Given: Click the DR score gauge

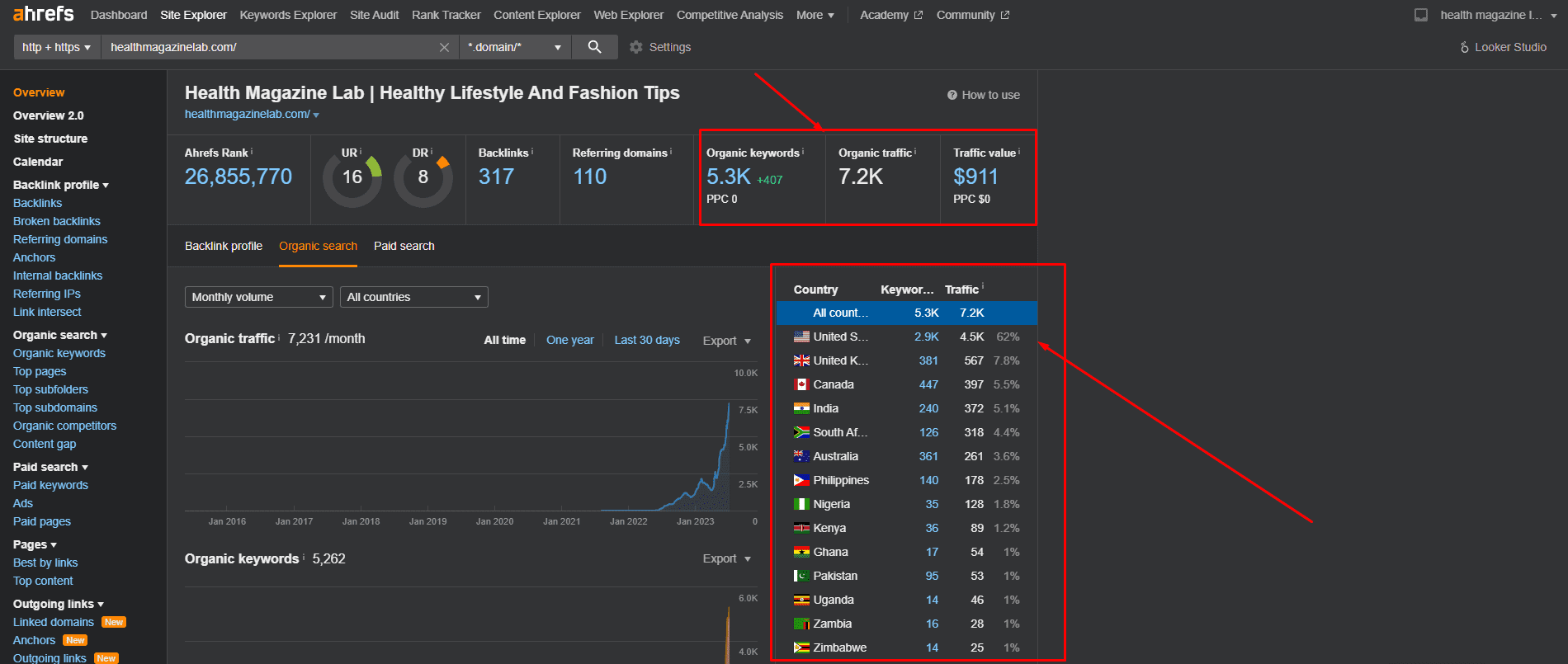Looking at the screenshot, I should coord(423,177).
